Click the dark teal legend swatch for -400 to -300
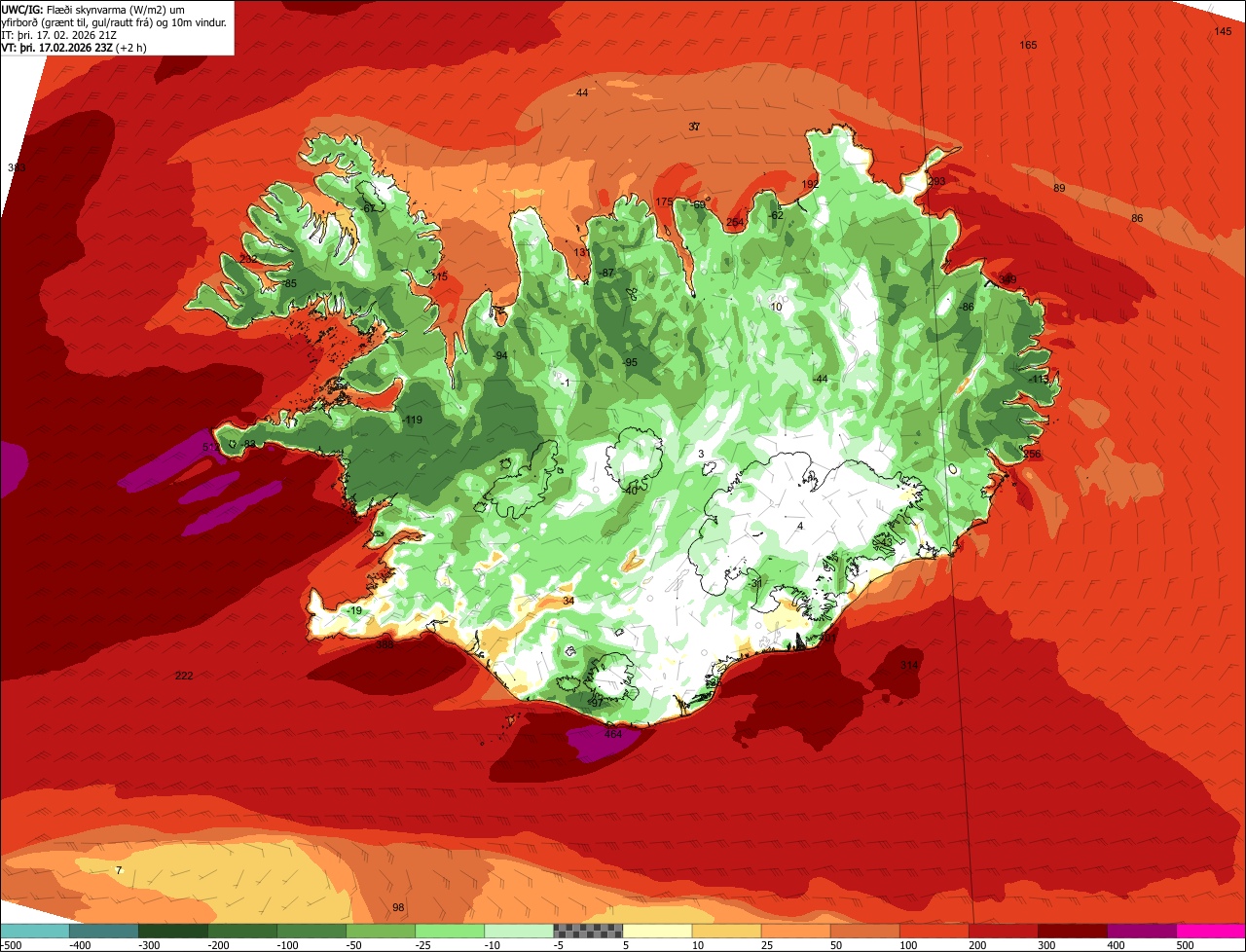Viewport: 1246px width, 952px height. [x=104, y=931]
